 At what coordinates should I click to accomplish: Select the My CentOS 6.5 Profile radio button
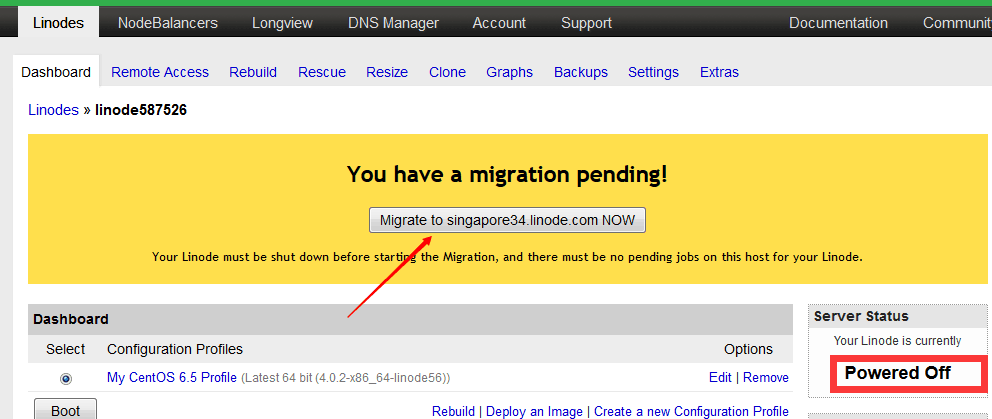(66, 378)
